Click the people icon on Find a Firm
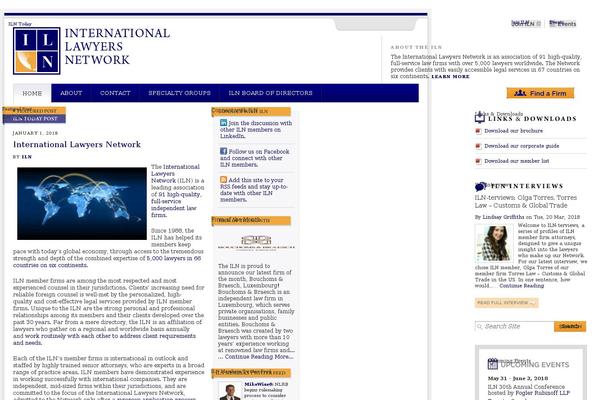Viewport: 600px width, 400px height. coord(520,93)
